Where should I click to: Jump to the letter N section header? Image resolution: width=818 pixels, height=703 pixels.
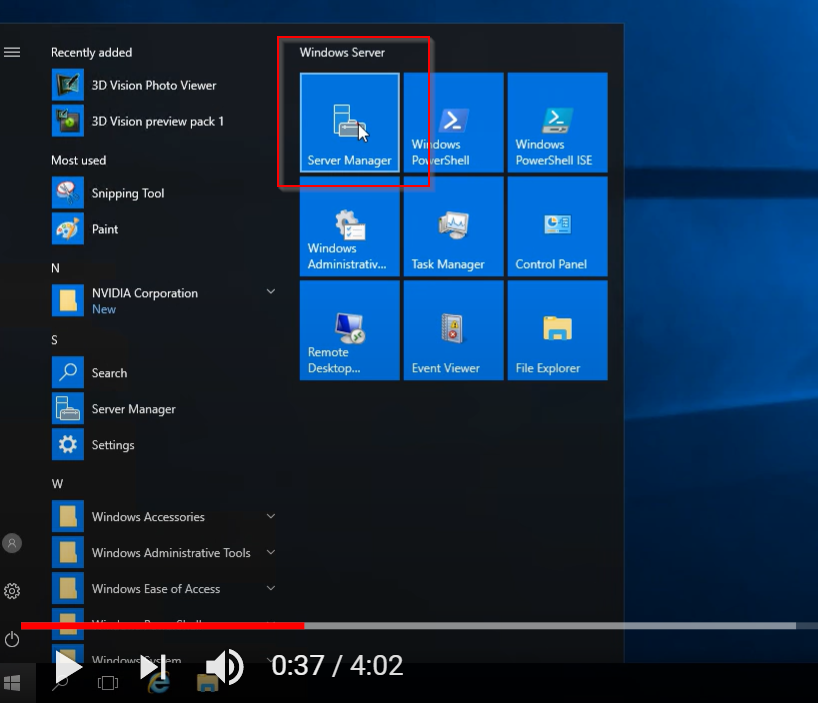point(55,268)
